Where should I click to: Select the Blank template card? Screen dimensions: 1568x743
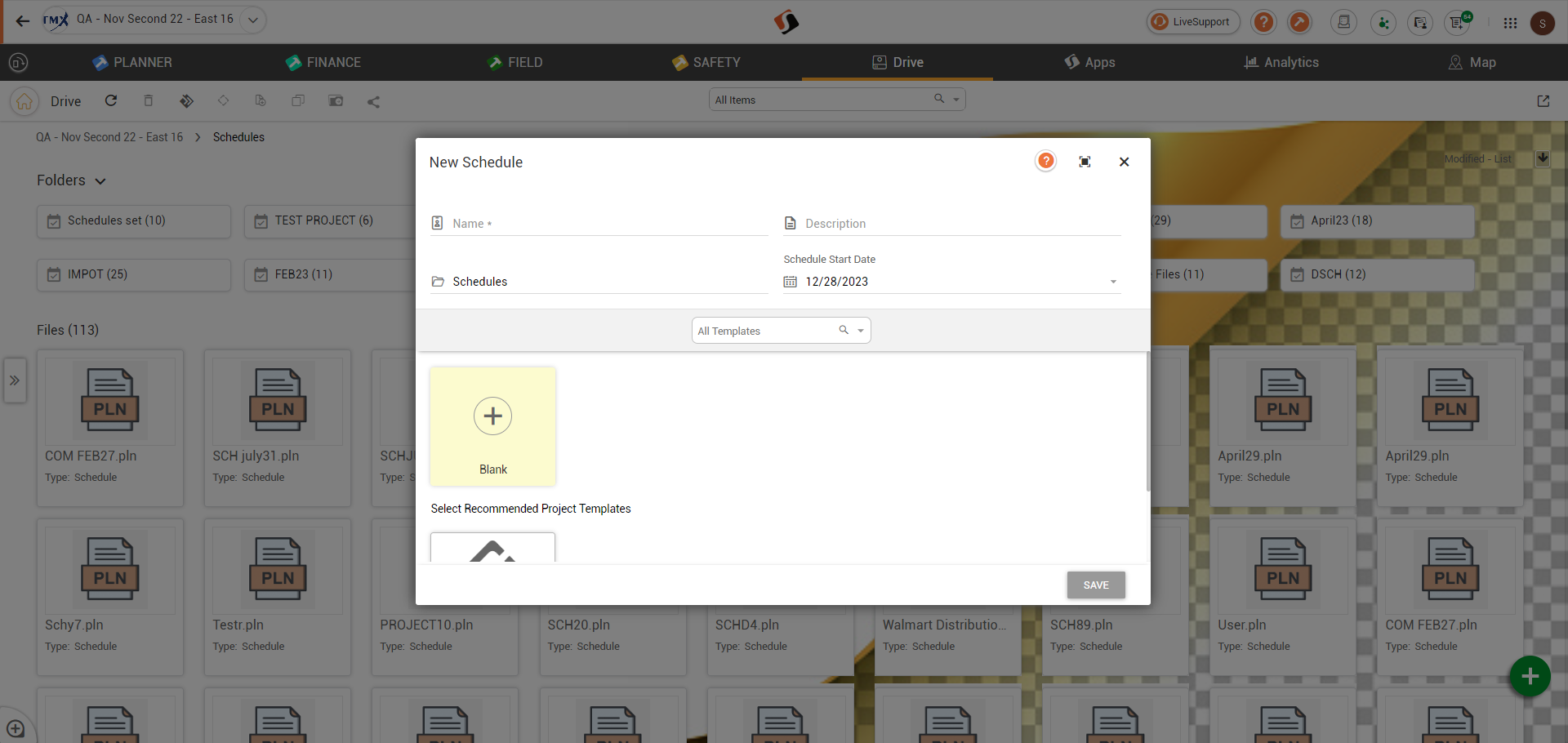point(492,426)
